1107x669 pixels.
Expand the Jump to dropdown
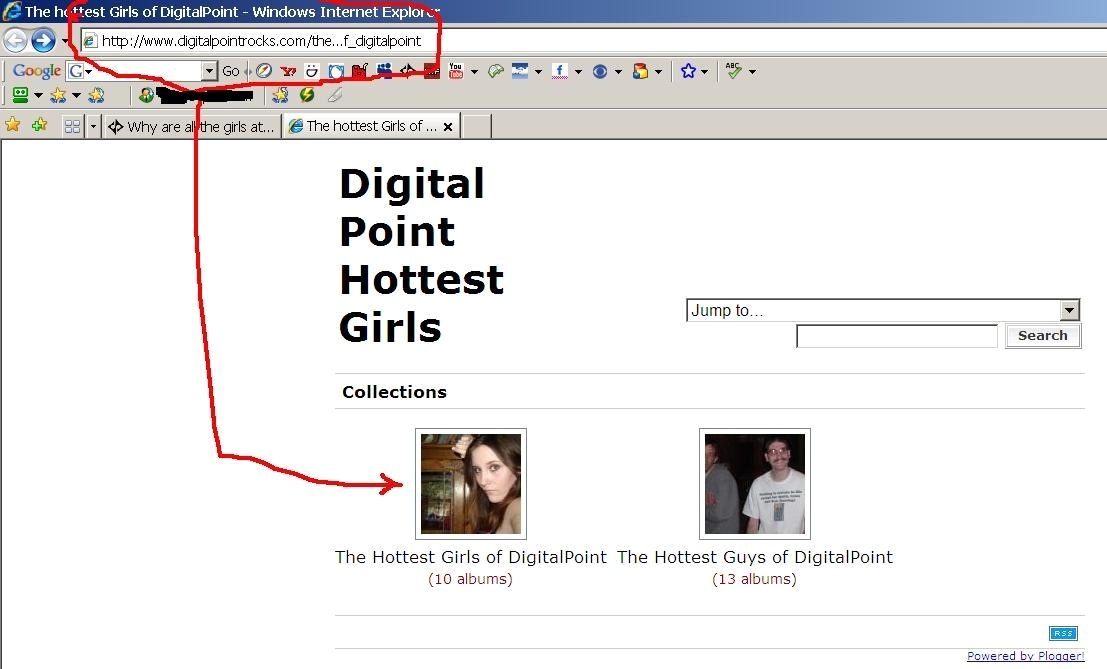tap(1070, 310)
